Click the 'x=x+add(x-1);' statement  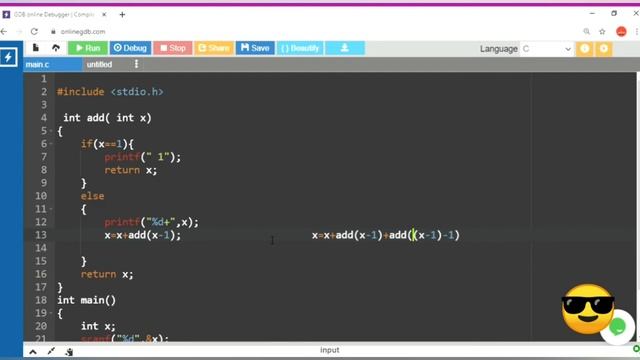pyautogui.click(x=142, y=235)
